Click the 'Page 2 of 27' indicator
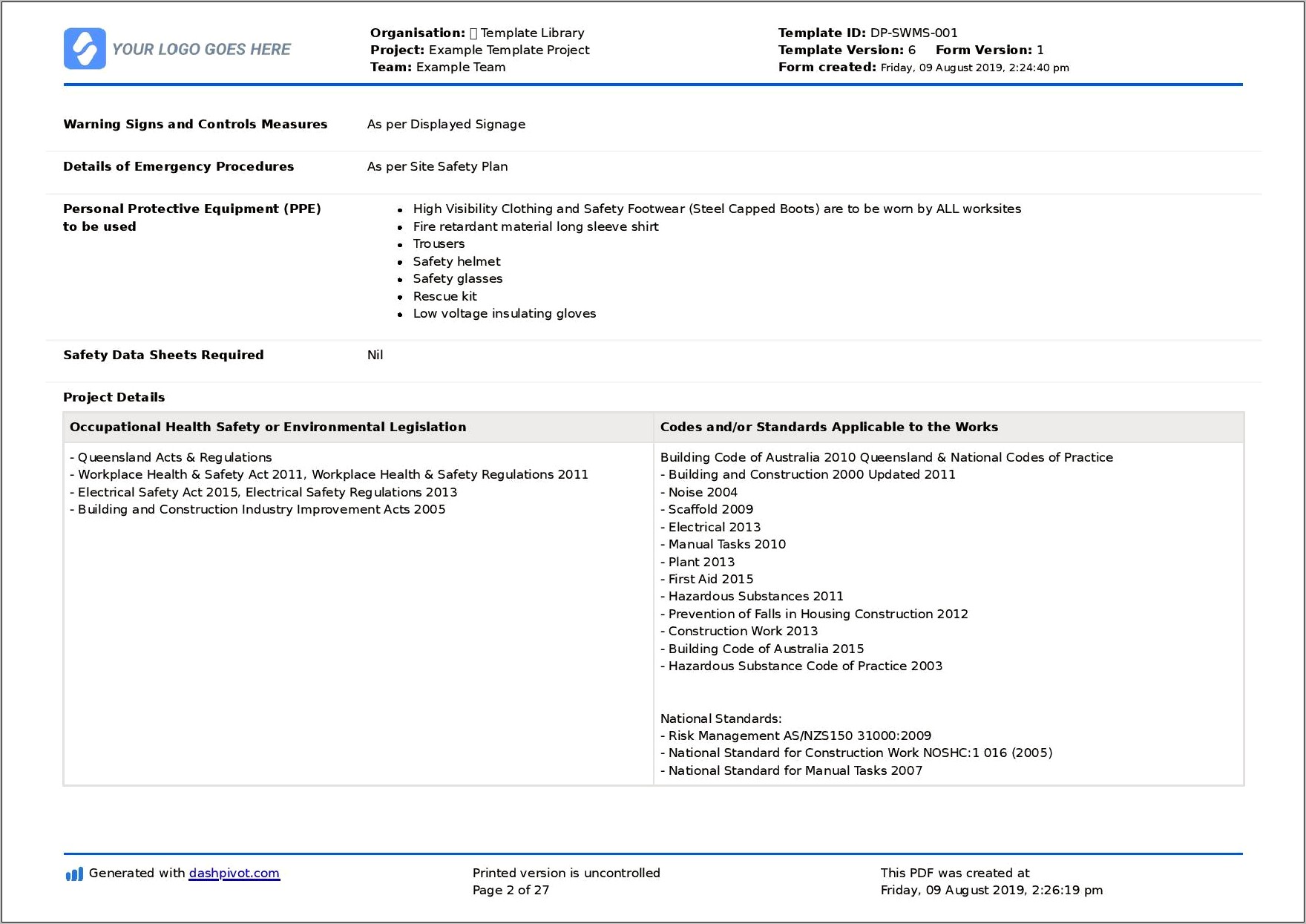1306x924 pixels. click(x=511, y=890)
